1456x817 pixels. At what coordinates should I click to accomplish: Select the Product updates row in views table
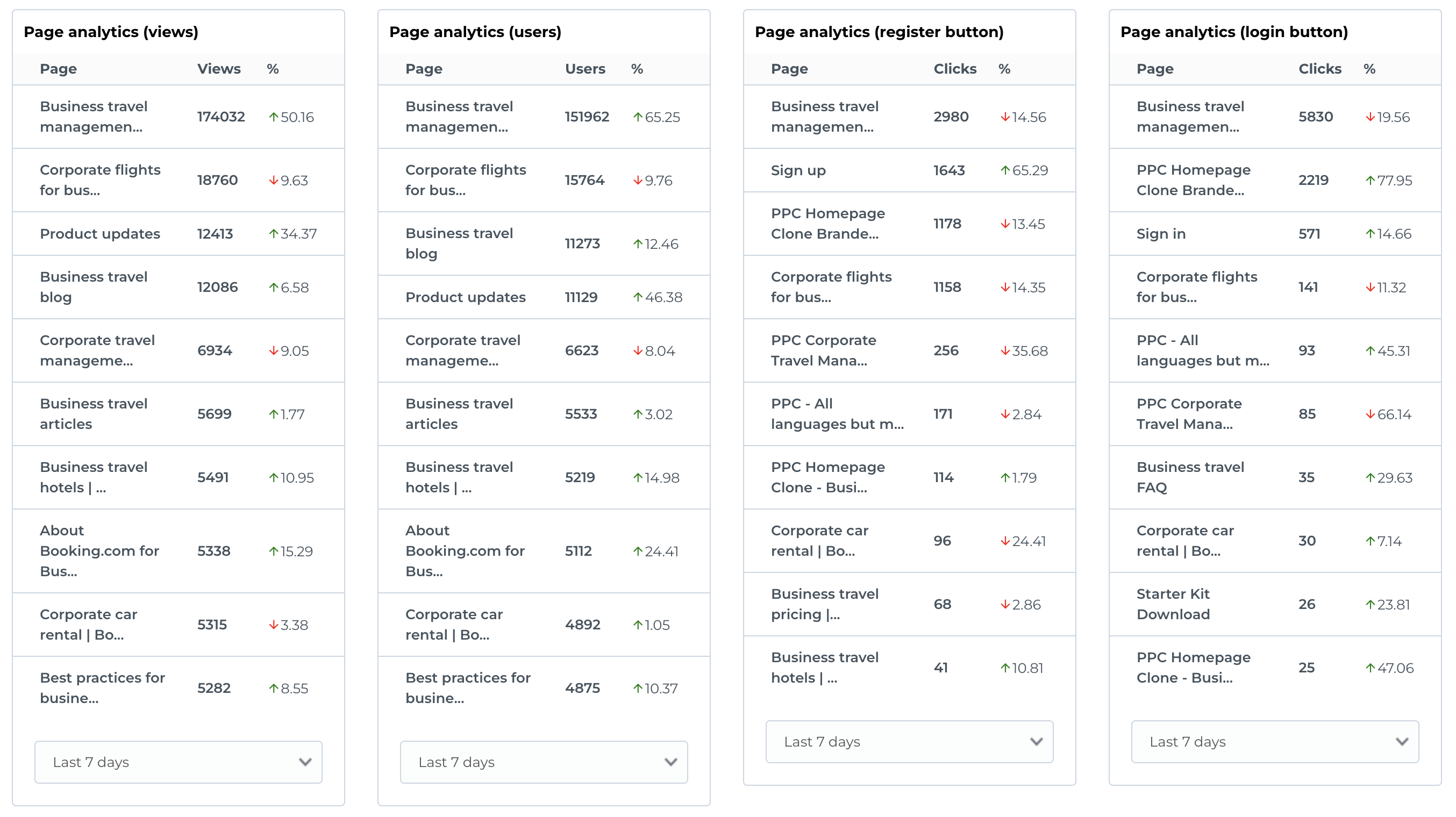(x=100, y=234)
